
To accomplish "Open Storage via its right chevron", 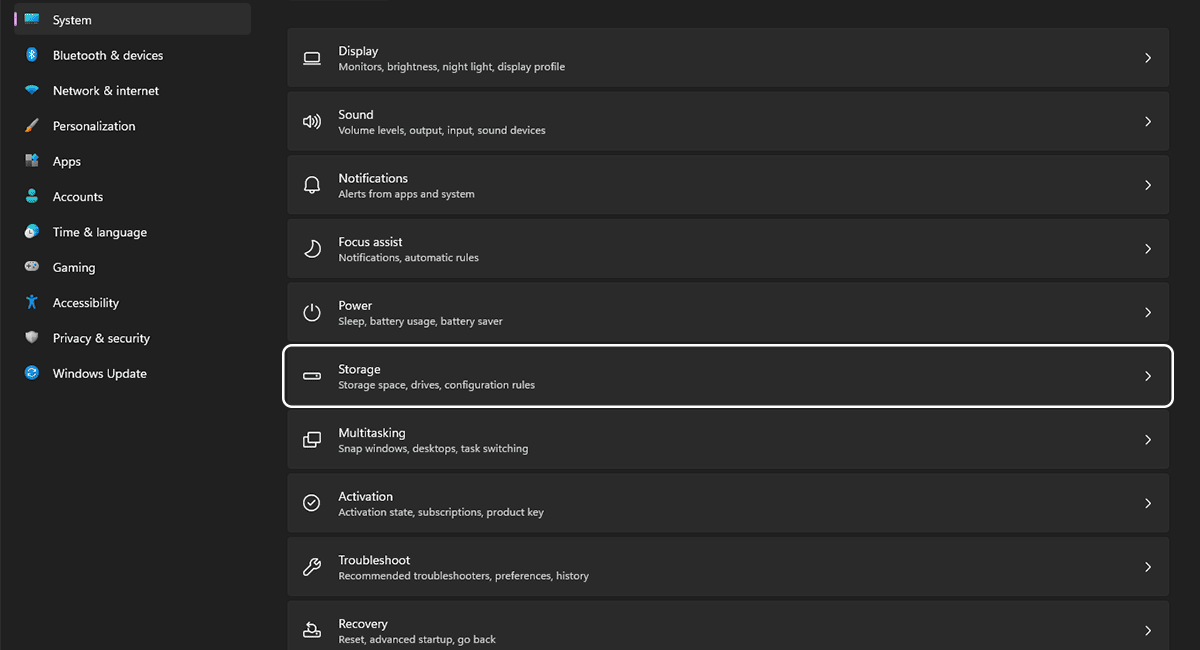I will pyautogui.click(x=1147, y=376).
